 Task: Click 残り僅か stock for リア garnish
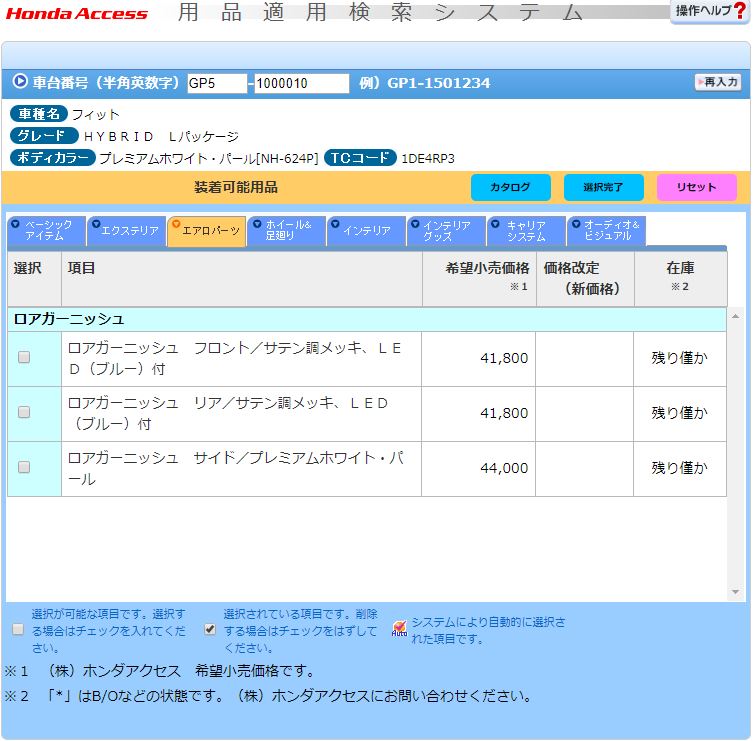pos(679,413)
